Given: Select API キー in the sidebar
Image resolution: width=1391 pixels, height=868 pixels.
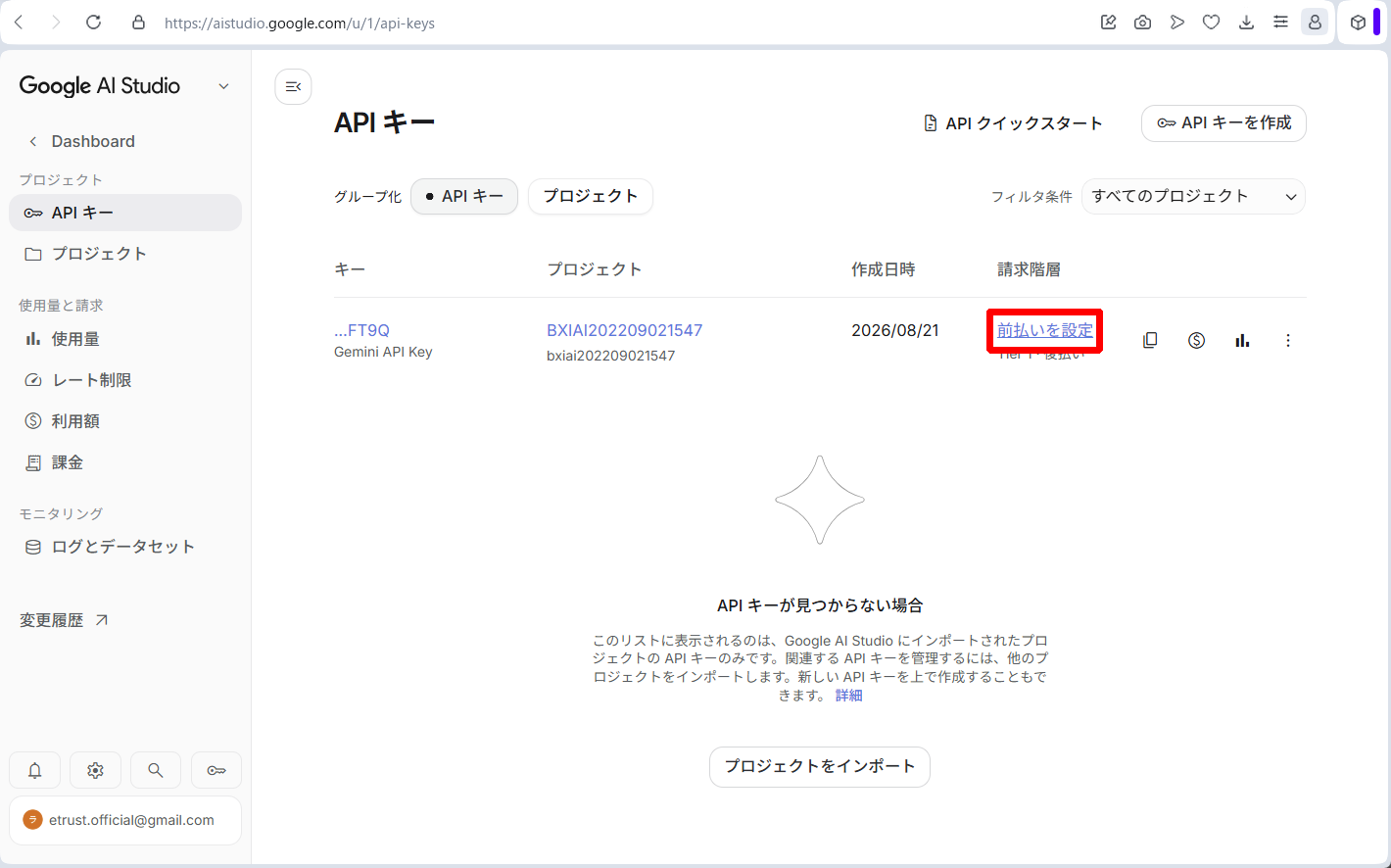Looking at the screenshot, I should (x=125, y=213).
